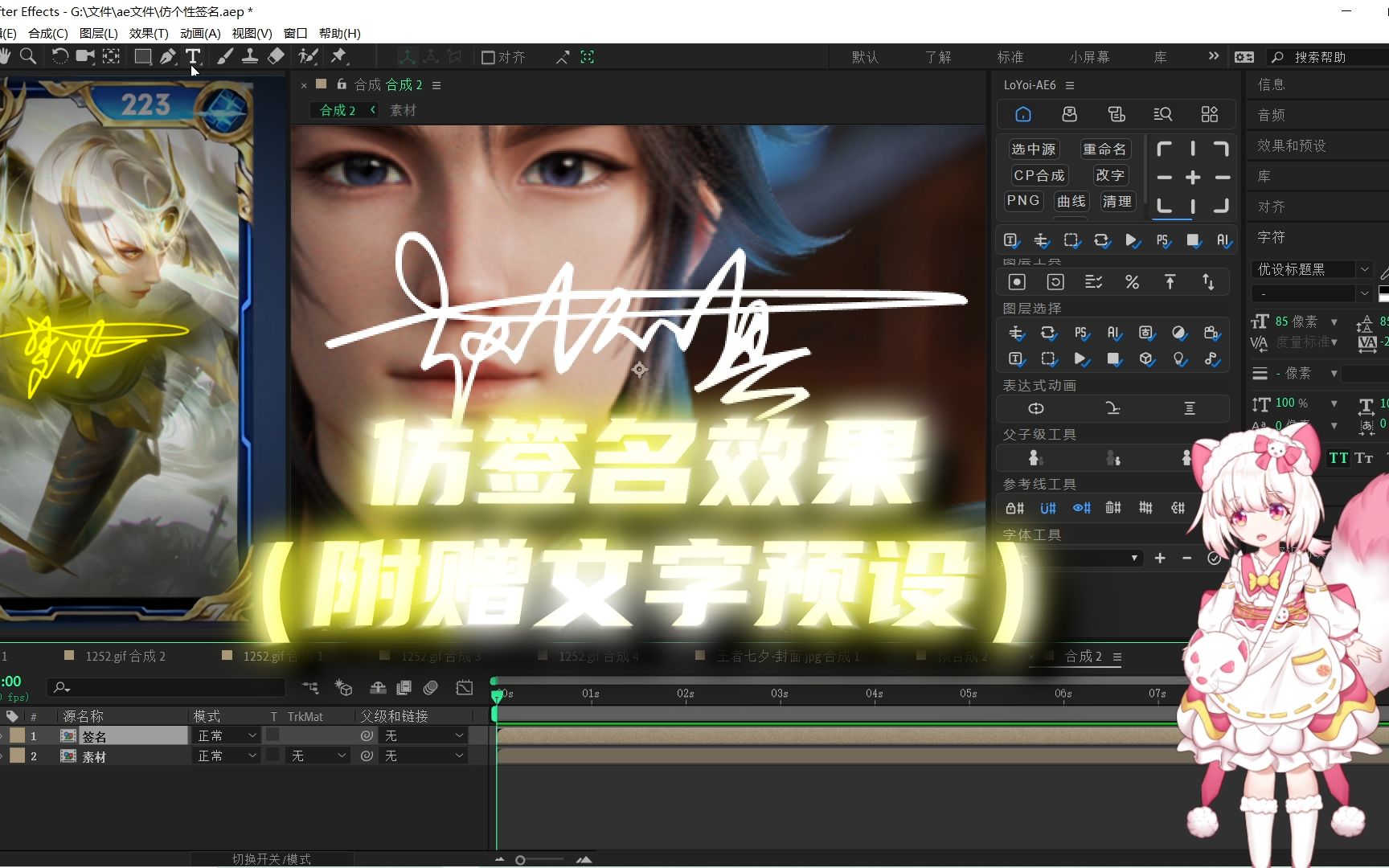Viewport: 1389px width, 868px height.
Task: Select the Pan Behind anchor point tool
Action: pyautogui.click(x=111, y=56)
